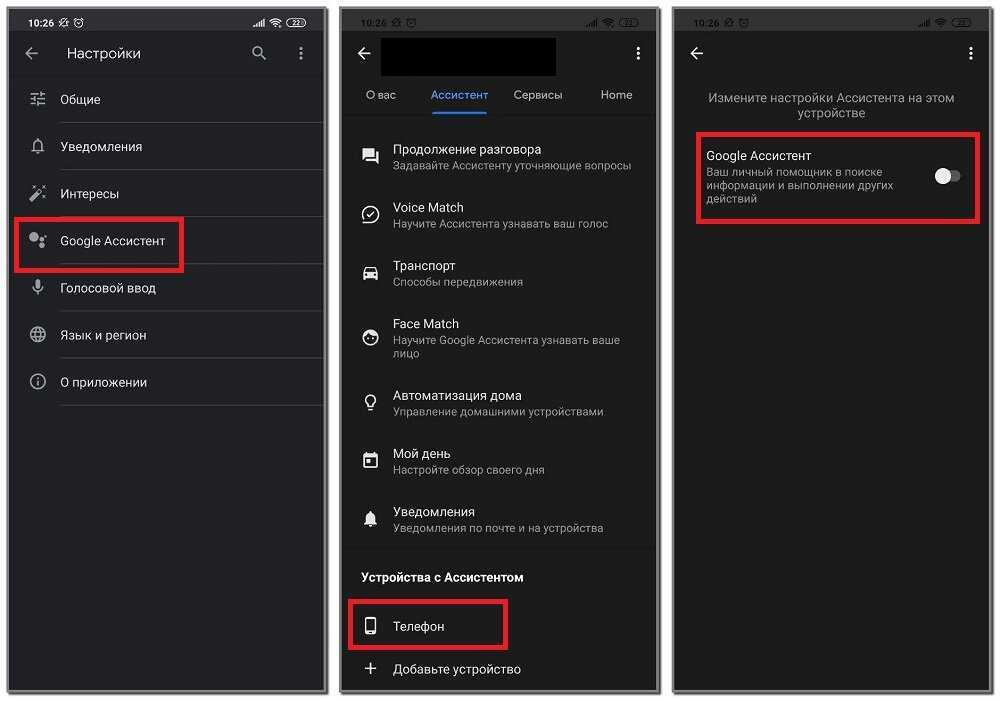Tap the Телефон phone device icon
1000x701 pixels.
[371, 626]
